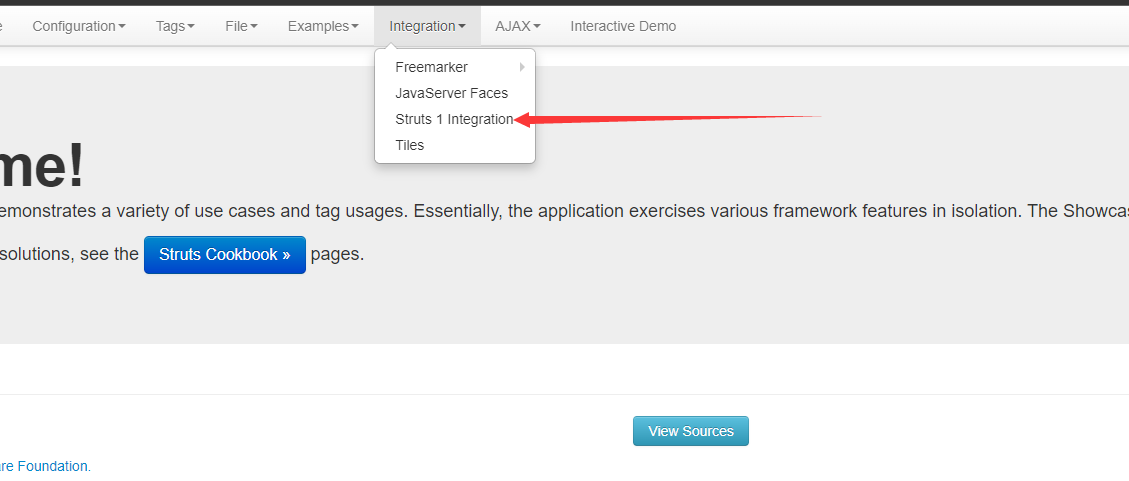Click the Struts Cookbook button
Viewport: 1129px width, 481px height.
point(225,255)
